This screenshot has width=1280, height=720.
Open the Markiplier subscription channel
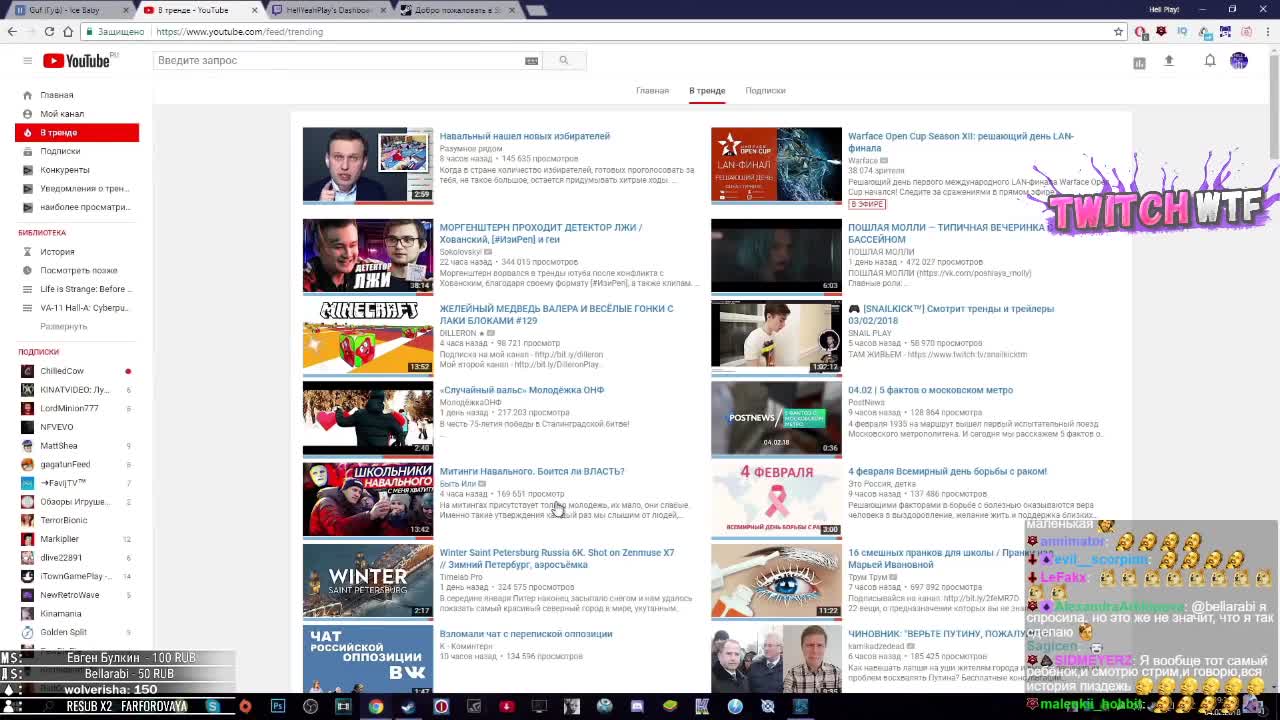click(x=59, y=539)
